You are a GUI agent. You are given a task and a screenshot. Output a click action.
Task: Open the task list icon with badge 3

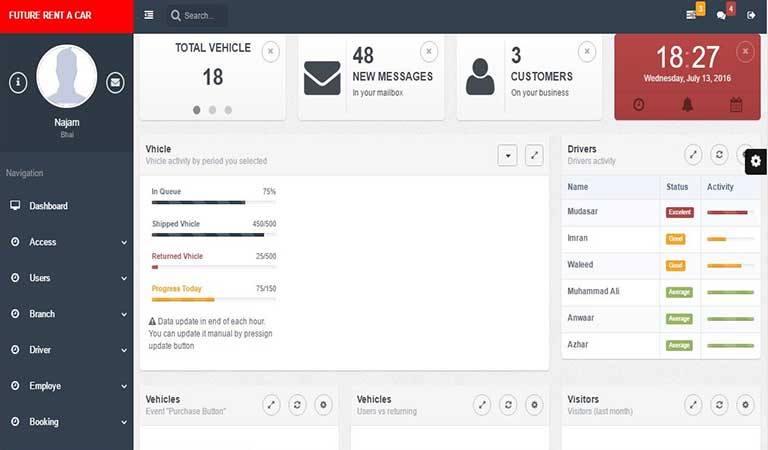691,14
